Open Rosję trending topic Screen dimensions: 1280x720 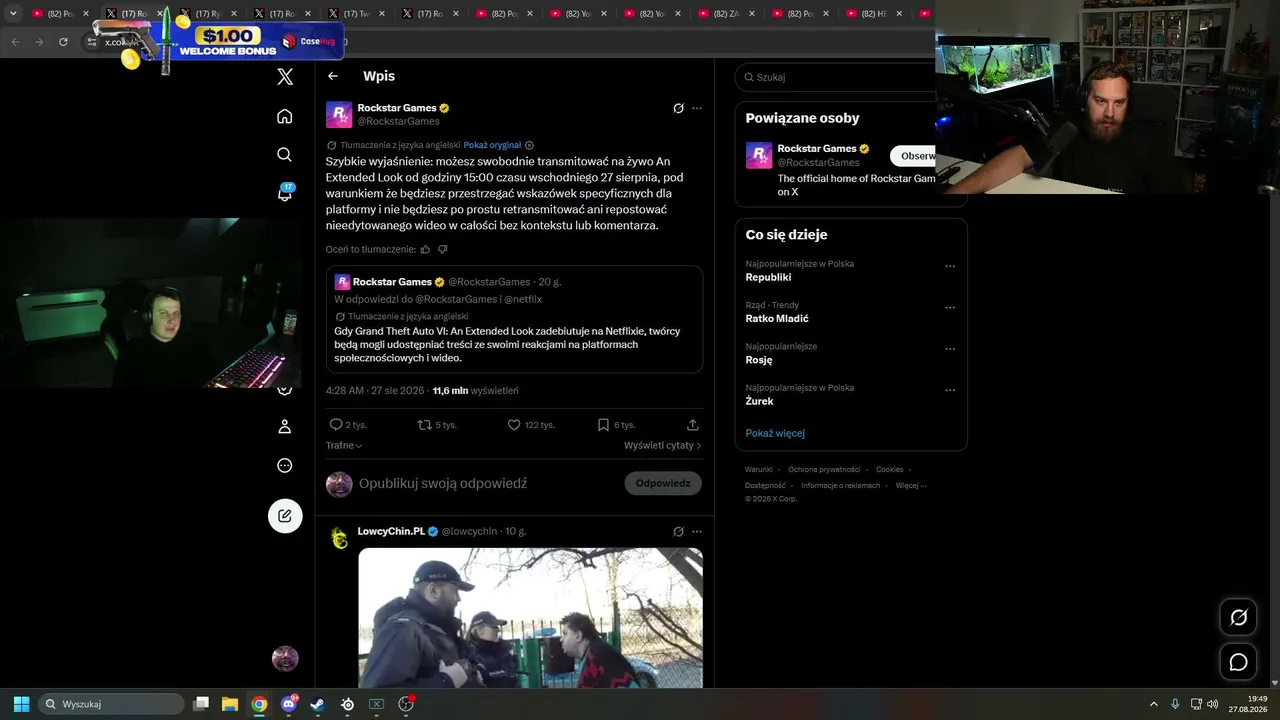pos(759,360)
